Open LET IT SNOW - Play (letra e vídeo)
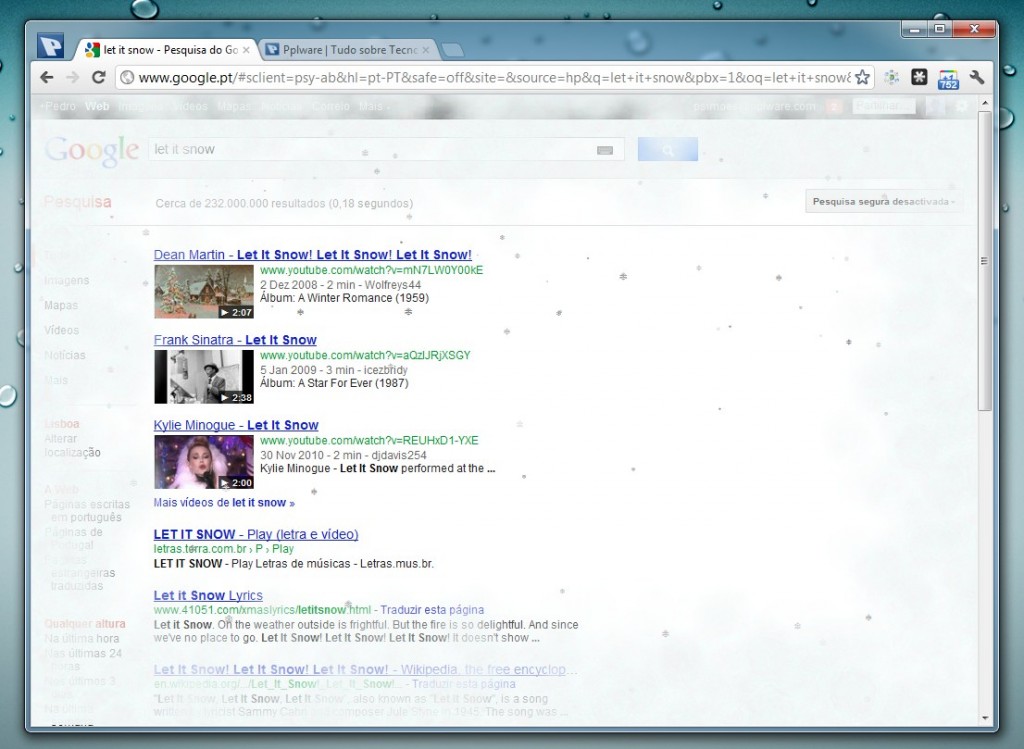The image size is (1024, 749). click(x=256, y=534)
